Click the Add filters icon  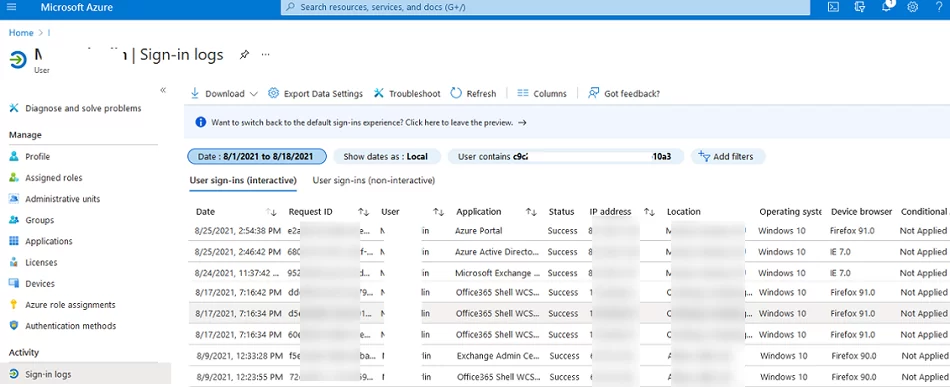point(703,156)
